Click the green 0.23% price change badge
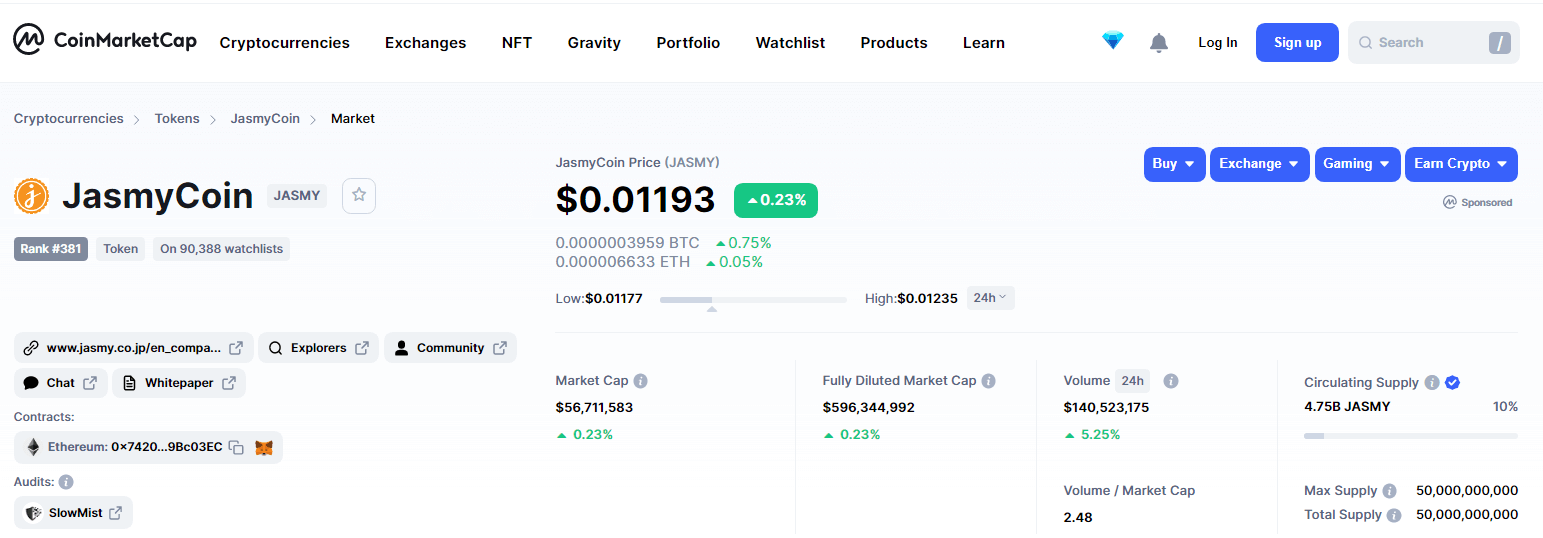Image resolution: width=1543 pixels, height=538 pixels. 776,200
